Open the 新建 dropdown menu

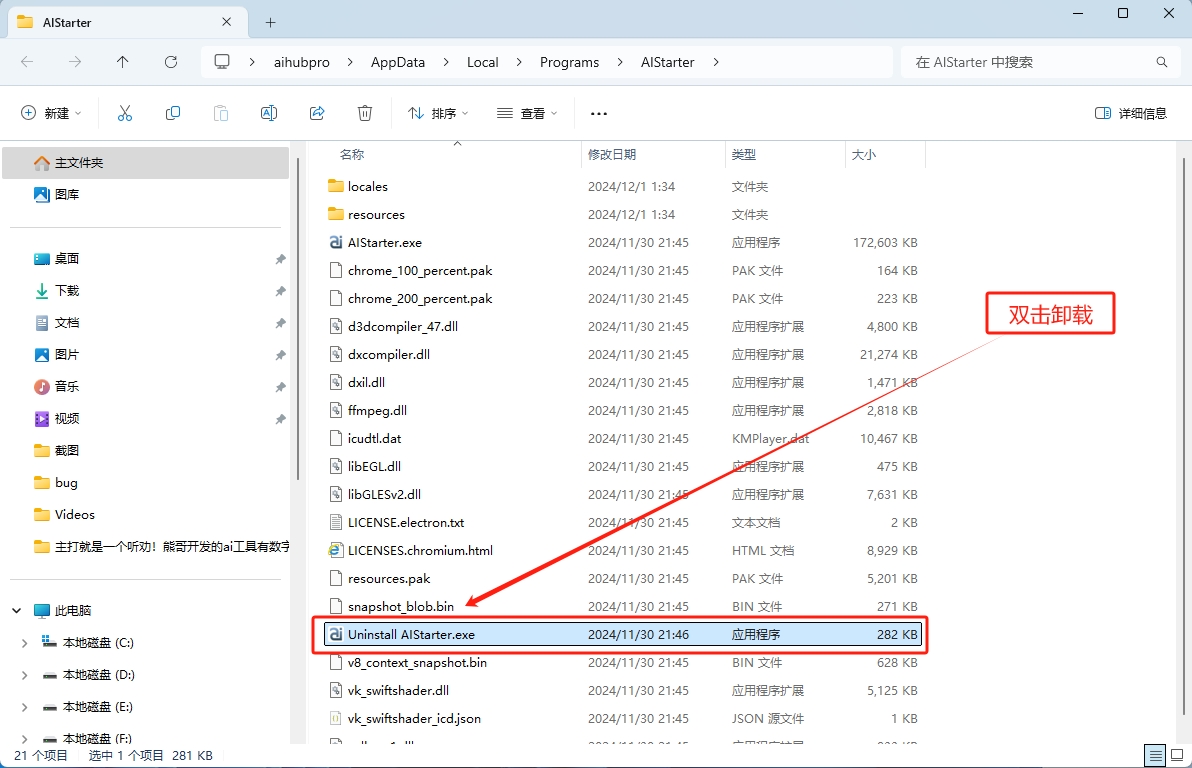(x=50, y=112)
